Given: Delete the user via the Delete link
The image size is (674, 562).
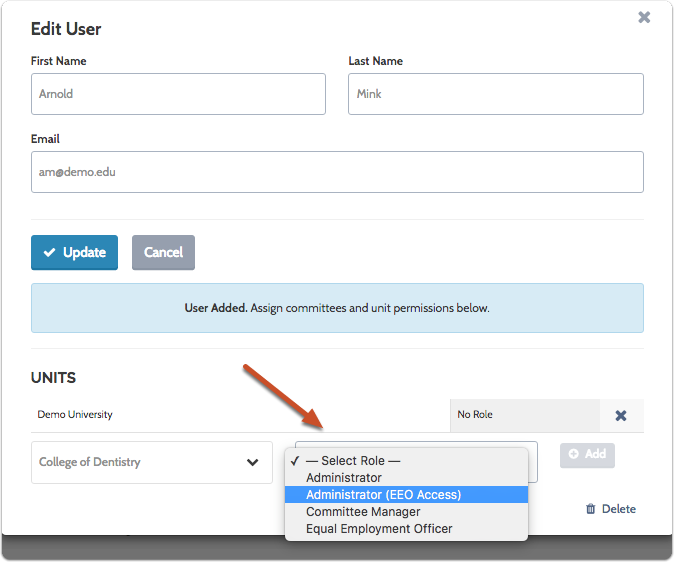Looking at the screenshot, I should click(610, 509).
